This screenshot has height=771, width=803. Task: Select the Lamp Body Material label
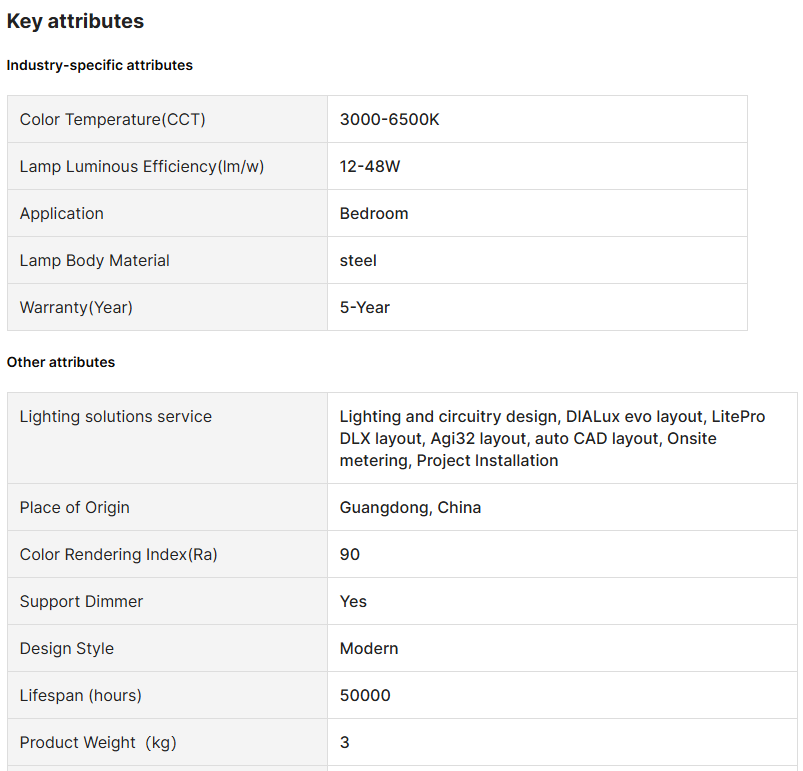tap(95, 261)
